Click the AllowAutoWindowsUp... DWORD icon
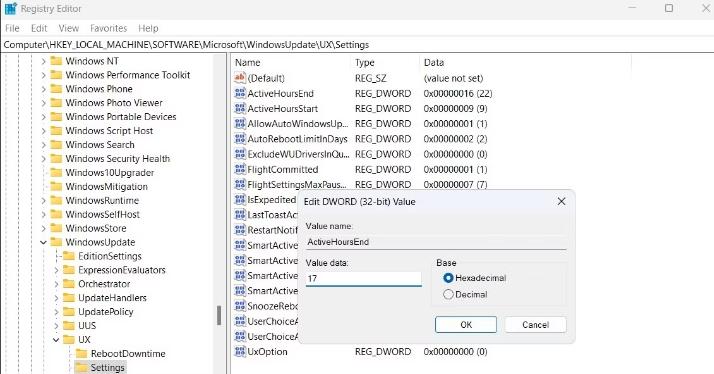Image resolution: width=714 pixels, height=374 pixels. [x=240, y=123]
